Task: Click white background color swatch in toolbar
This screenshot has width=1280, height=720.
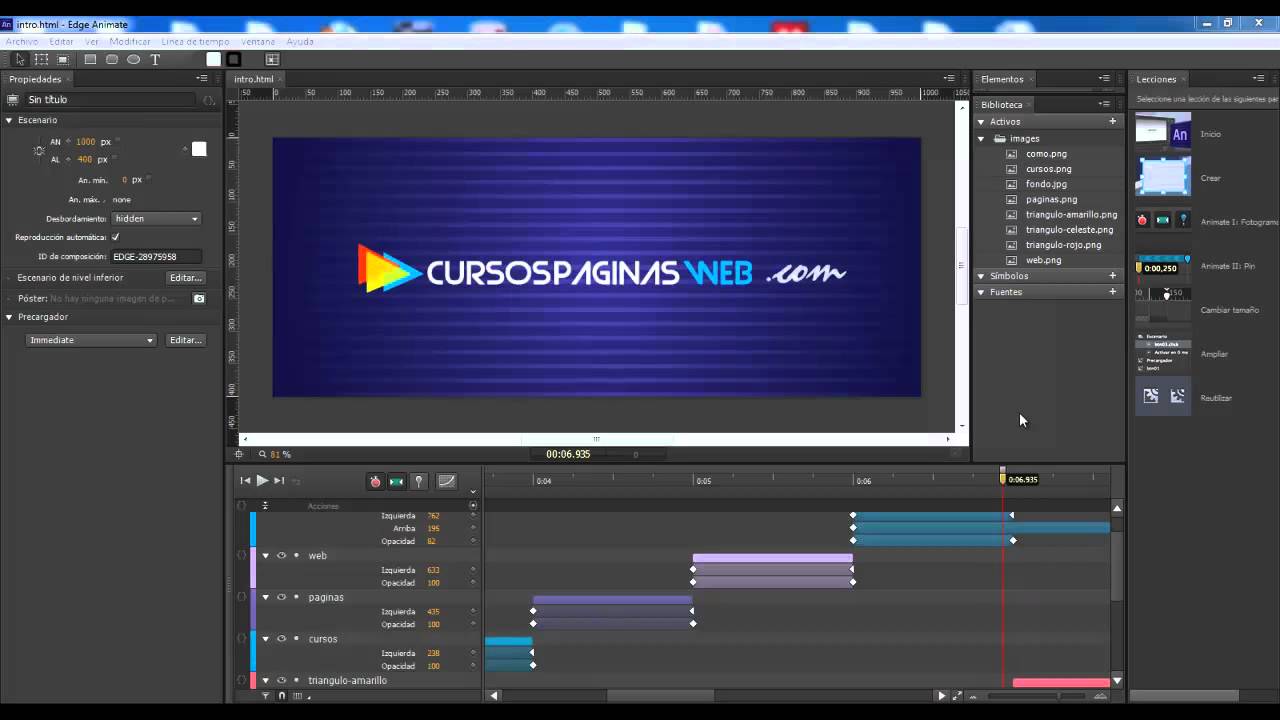Action: point(213,60)
